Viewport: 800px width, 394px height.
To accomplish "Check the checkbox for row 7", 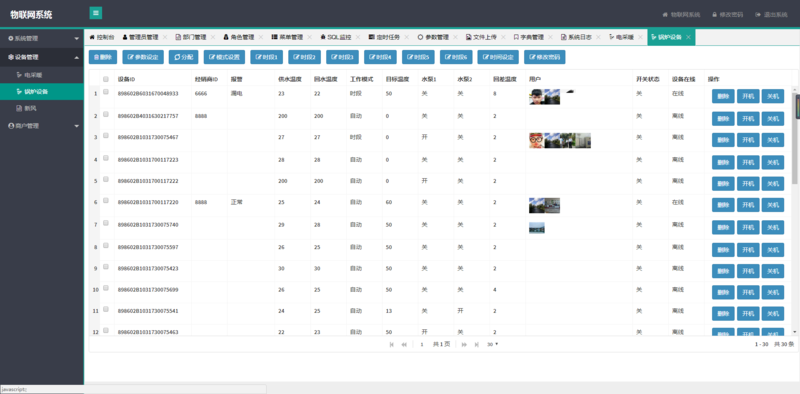I will (x=106, y=223).
